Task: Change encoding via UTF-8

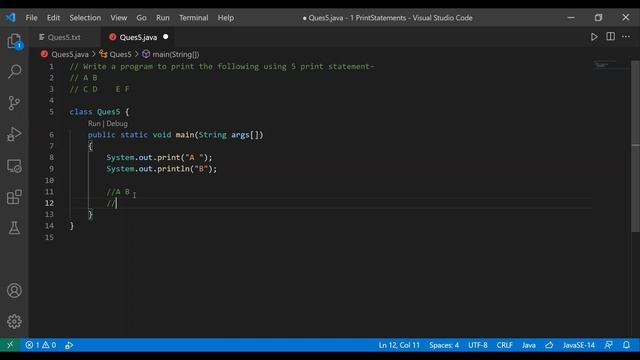Action: (478, 345)
